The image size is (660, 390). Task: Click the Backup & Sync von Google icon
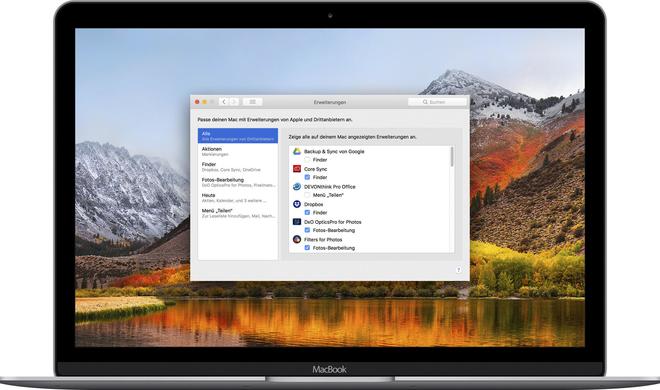point(297,151)
